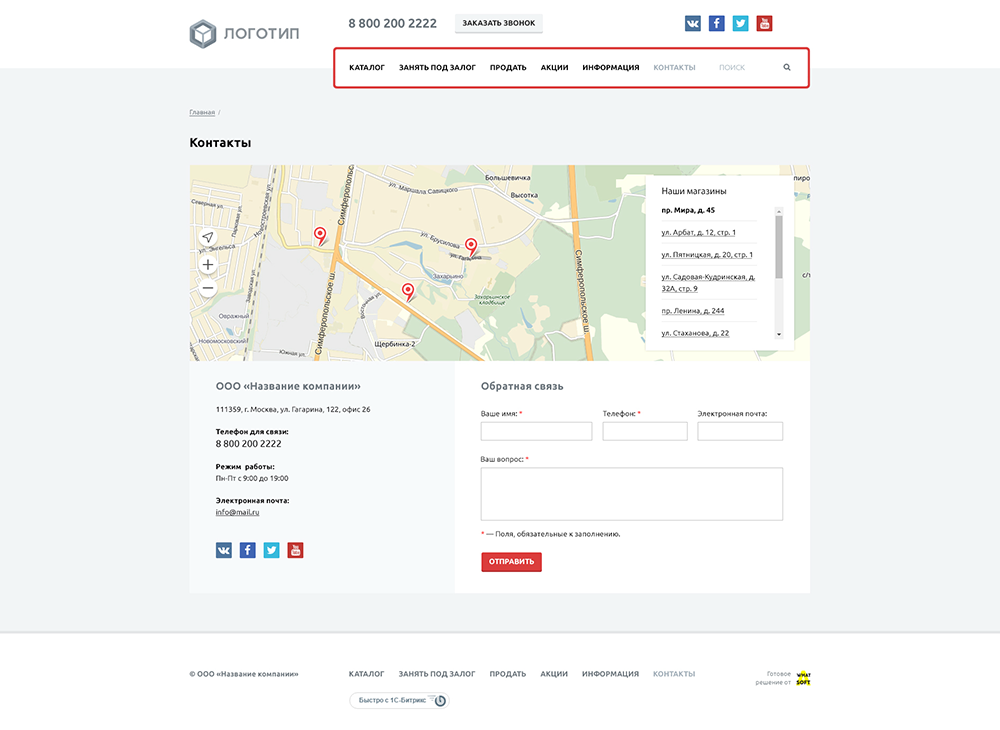Viewport: 1000px width, 730px height.
Task: Select store ул. Стаханова, д. 22
Action: (x=695, y=333)
